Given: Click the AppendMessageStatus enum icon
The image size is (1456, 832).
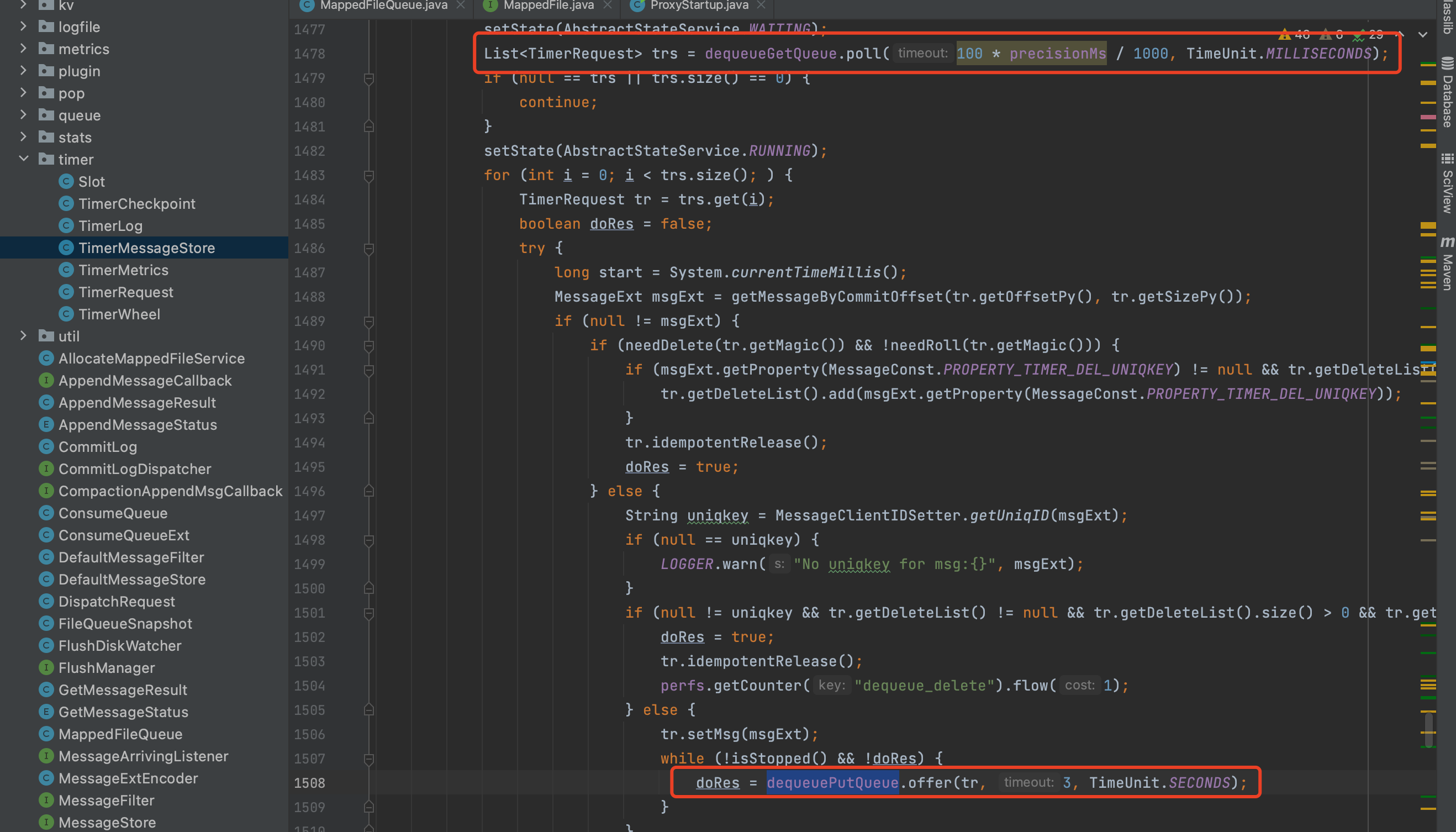Looking at the screenshot, I should (47, 425).
